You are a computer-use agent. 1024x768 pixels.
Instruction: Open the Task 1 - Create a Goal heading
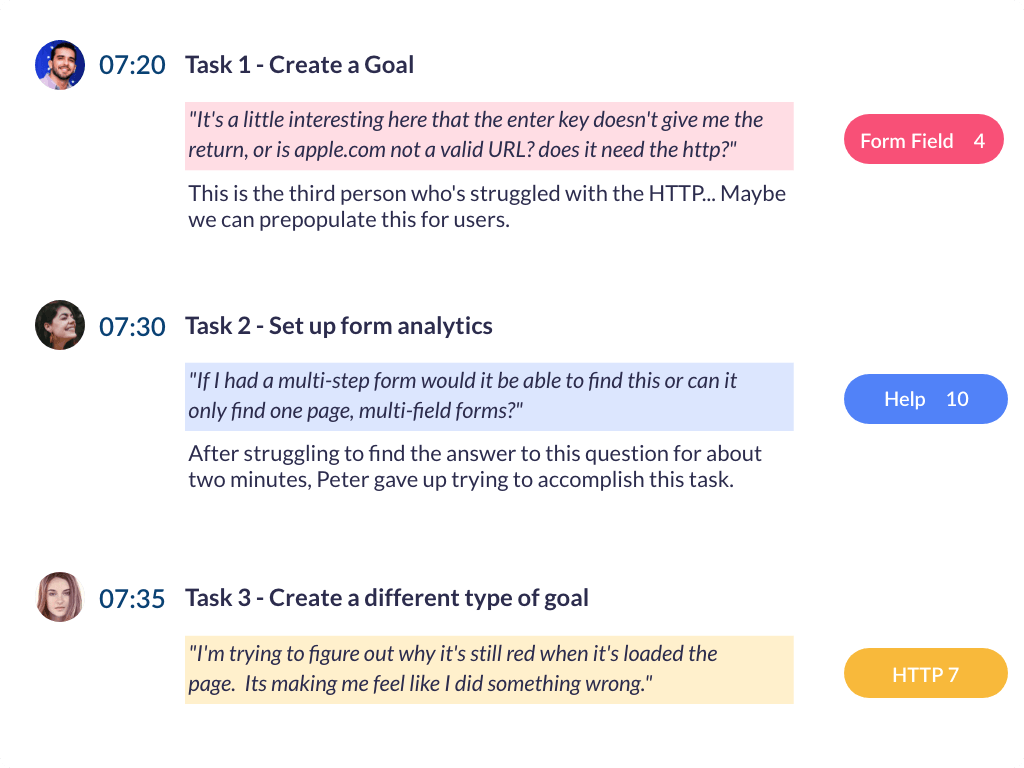(x=299, y=66)
